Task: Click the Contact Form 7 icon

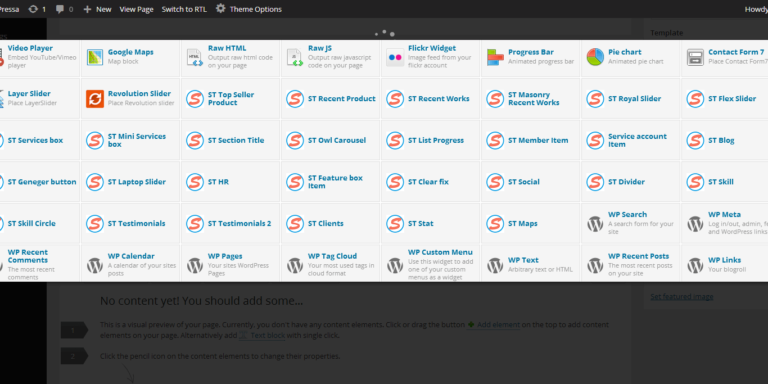Action: 695,57
